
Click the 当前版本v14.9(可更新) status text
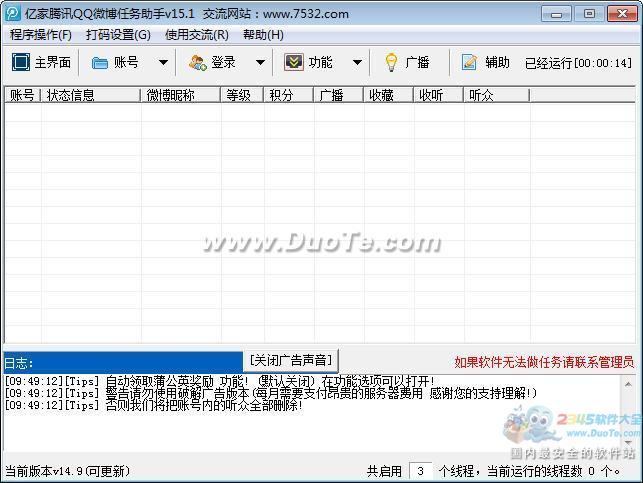point(67,471)
